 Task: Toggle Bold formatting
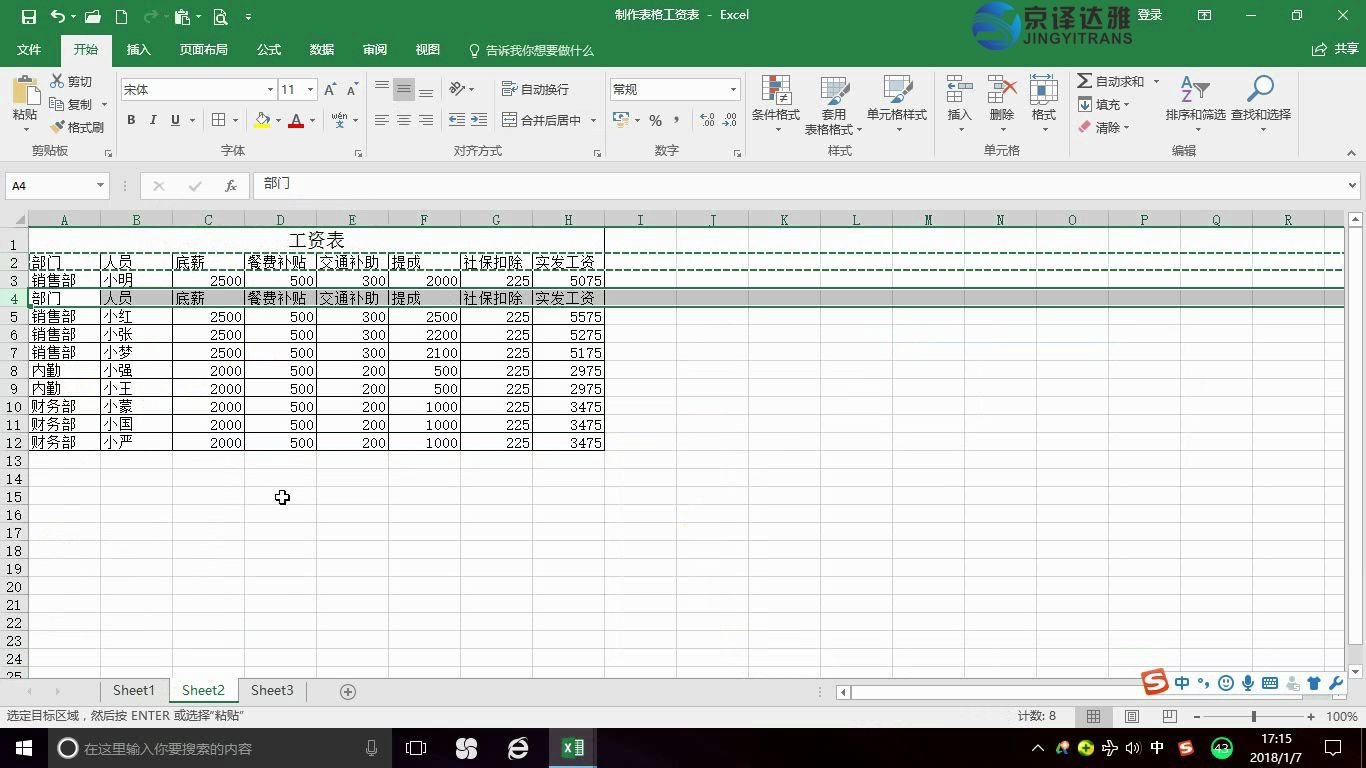pyautogui.click(x=131, y=120)
